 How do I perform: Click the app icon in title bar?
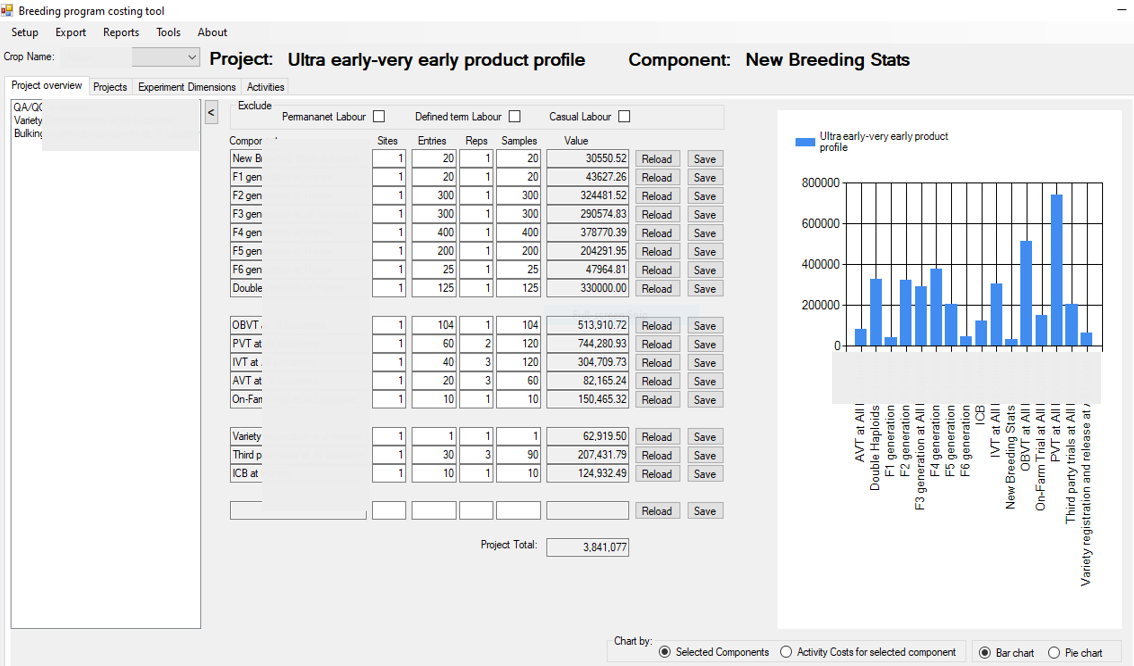tap(7, 11)
